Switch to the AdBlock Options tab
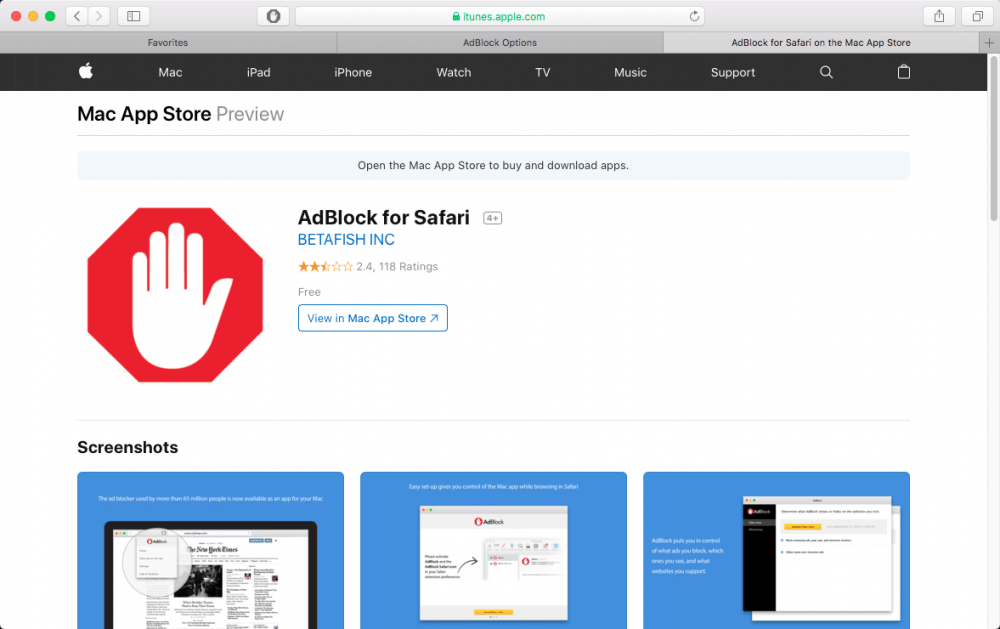This screenshot has width=1000, height=629. (498, 42)
